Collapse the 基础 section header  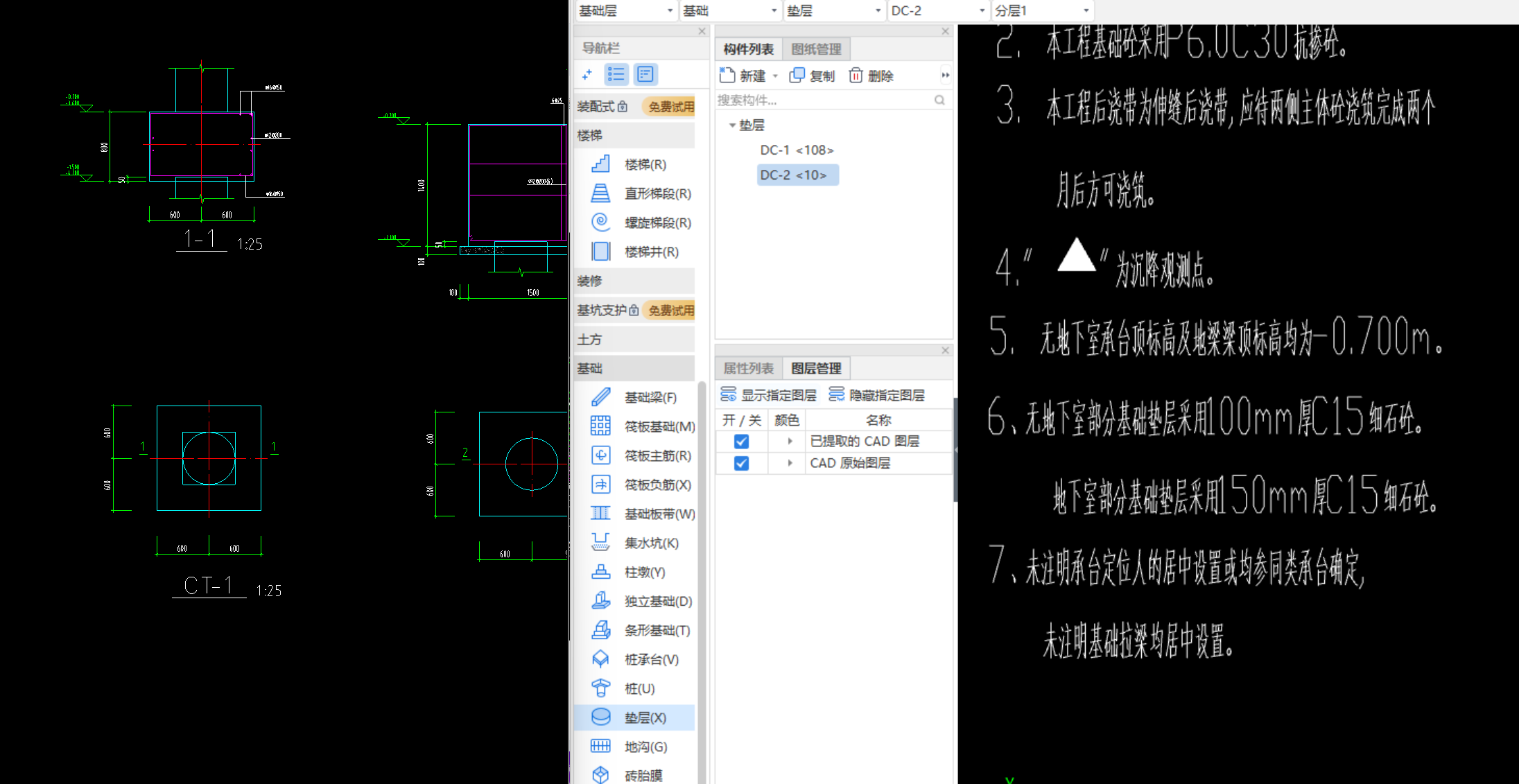click(x=634, y=369)
